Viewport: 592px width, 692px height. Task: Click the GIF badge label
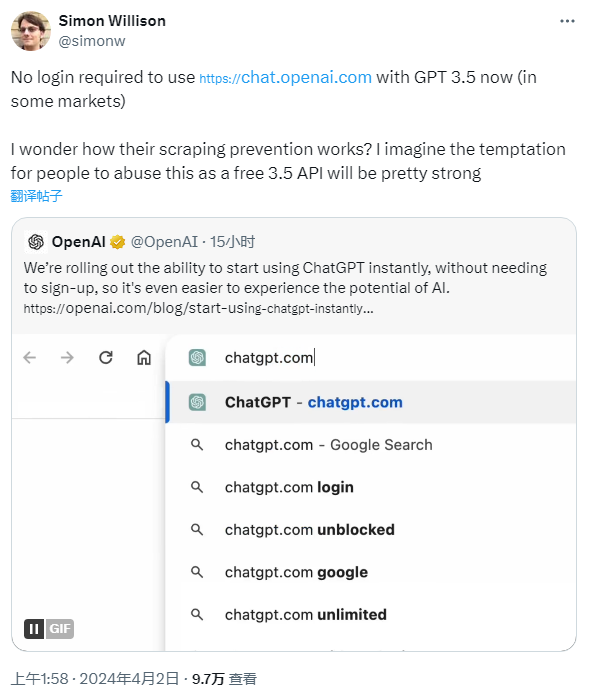click(x=60, y=628)
